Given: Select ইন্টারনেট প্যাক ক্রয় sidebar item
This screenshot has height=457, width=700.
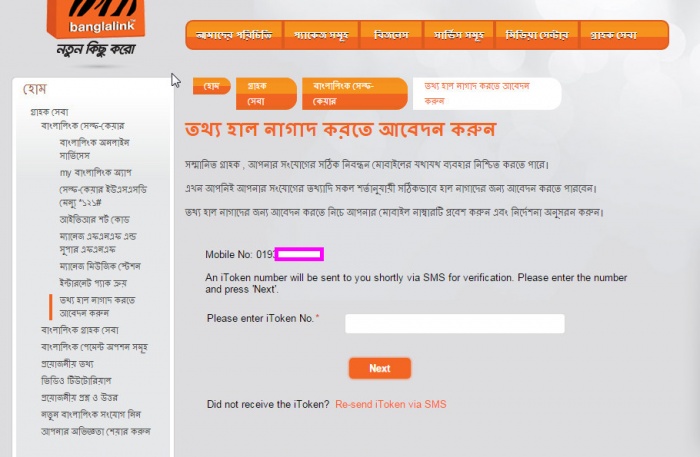Looking at the screenshot, I should [x=93, y=283].
